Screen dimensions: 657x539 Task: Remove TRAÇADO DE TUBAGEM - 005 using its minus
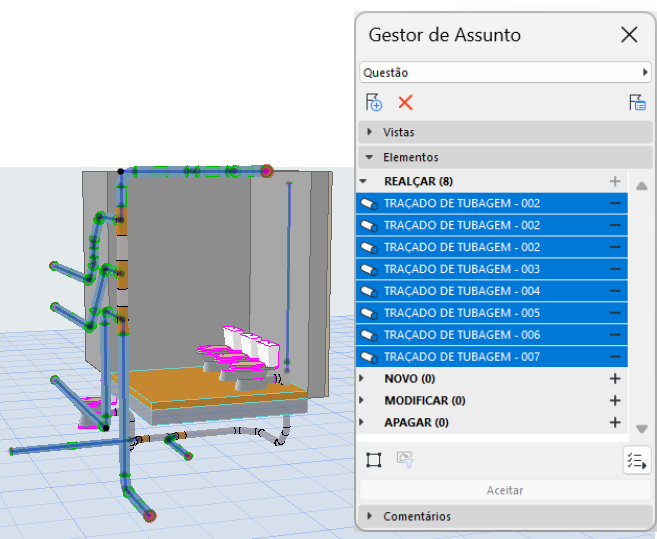click(615, 313)
